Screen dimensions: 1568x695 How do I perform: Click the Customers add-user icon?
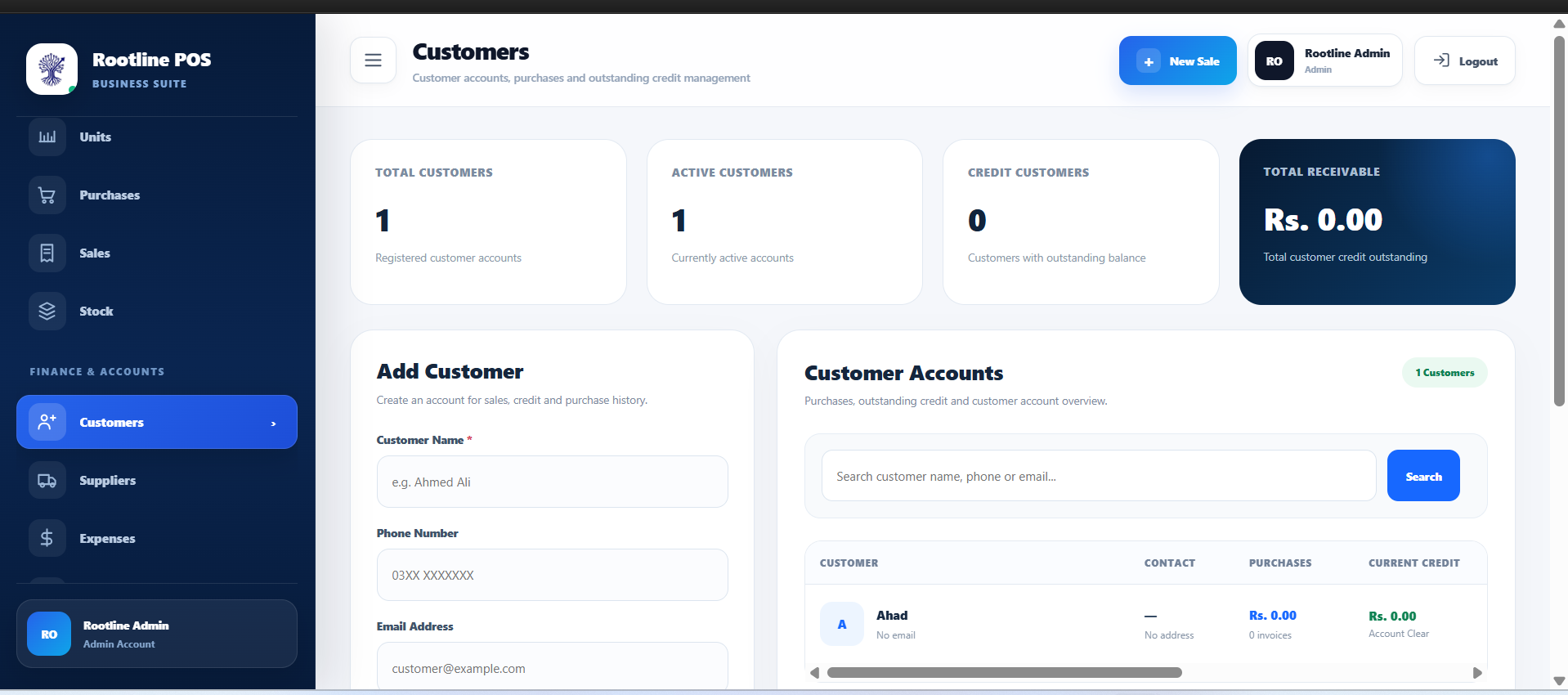click(47, 422)
